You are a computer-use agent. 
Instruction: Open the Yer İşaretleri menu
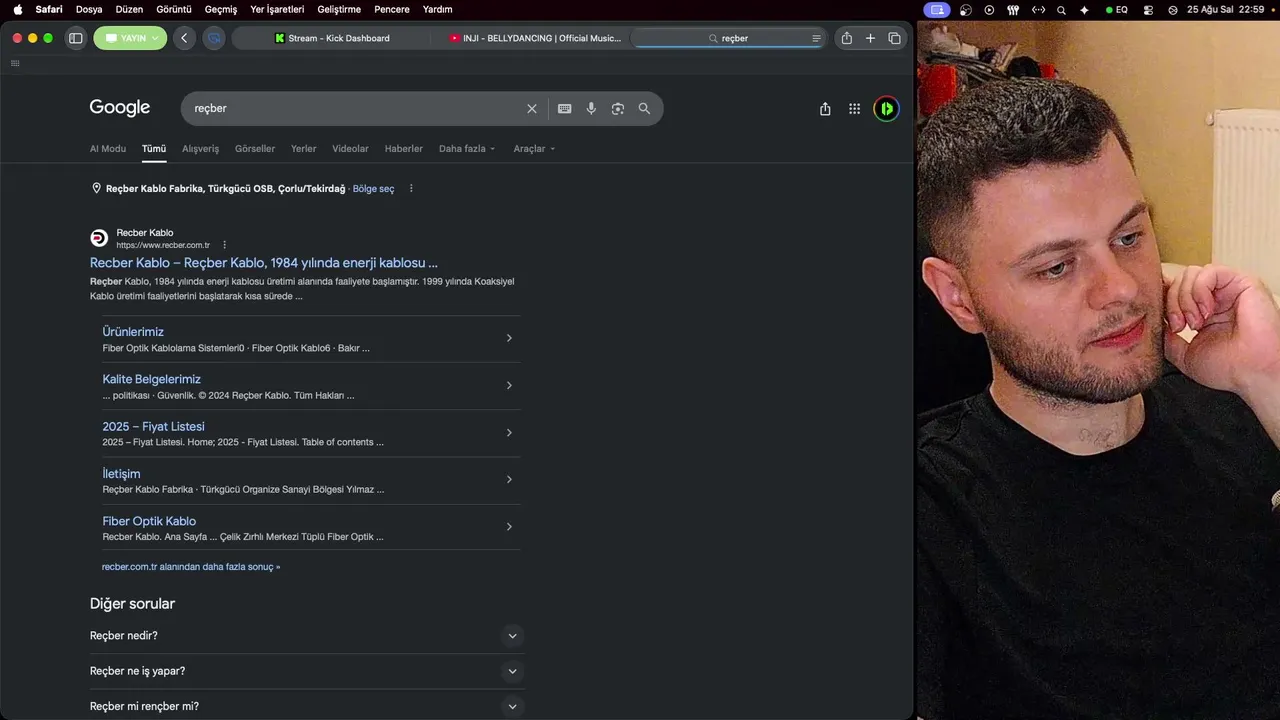(277, 9)
